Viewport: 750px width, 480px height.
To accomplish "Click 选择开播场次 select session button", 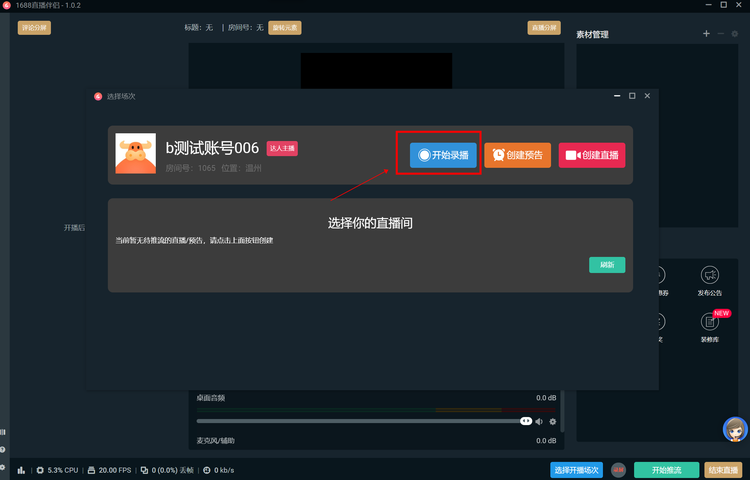I will point(576,470).
